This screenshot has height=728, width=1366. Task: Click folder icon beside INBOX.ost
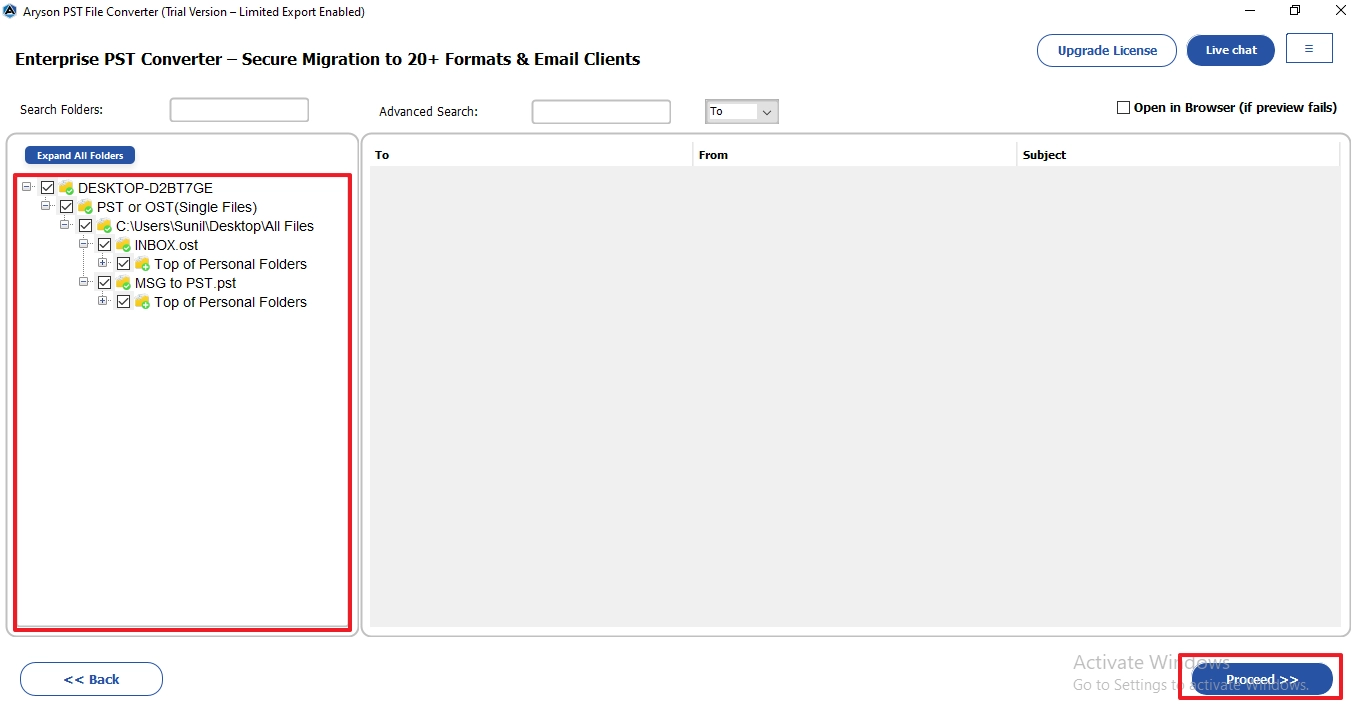pyautogui.click(x=124, y=245)
